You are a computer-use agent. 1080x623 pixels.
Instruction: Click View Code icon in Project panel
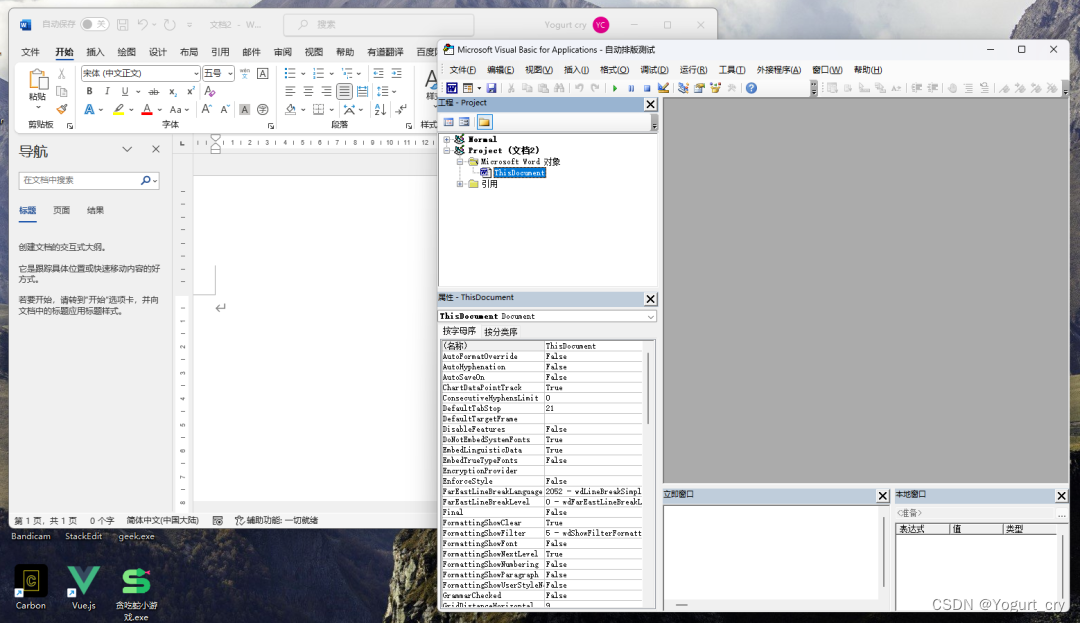tap(449, 122)
